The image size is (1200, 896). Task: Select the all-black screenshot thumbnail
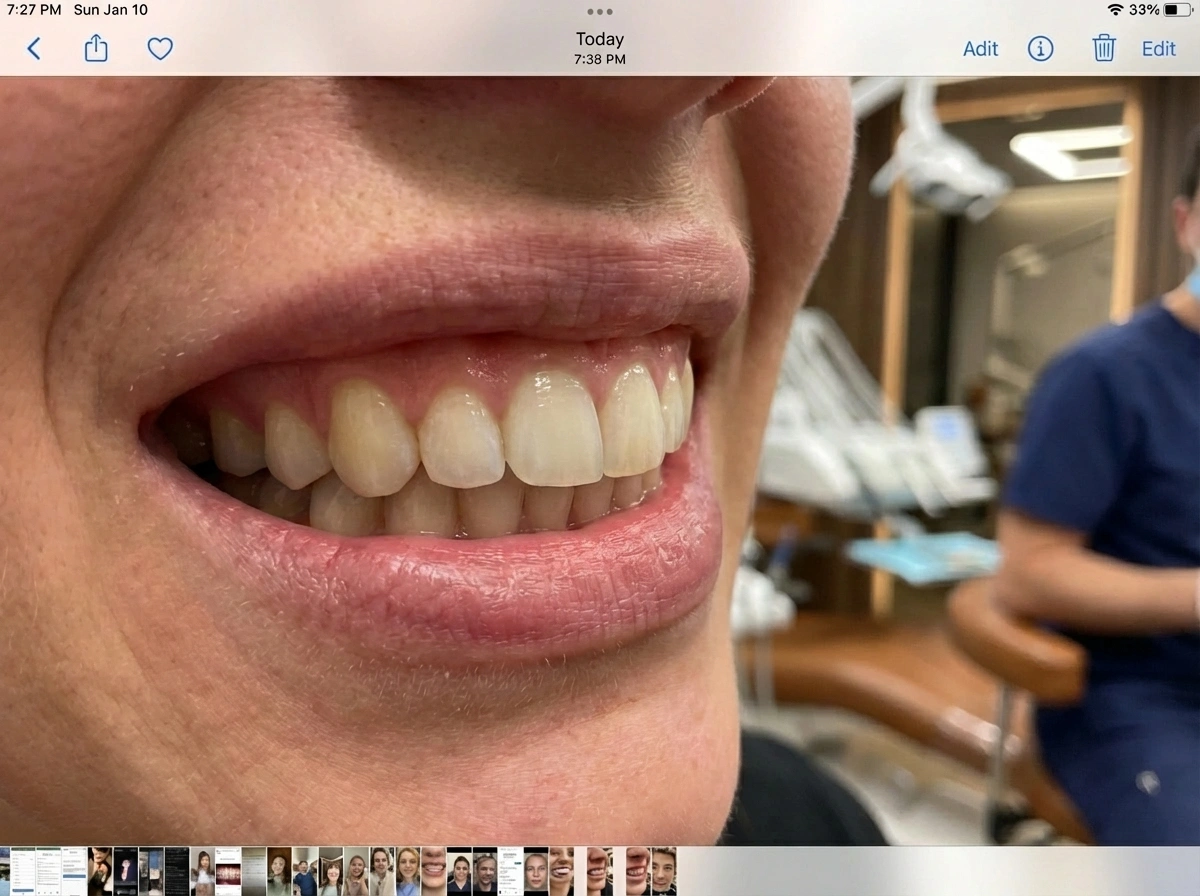177,871
